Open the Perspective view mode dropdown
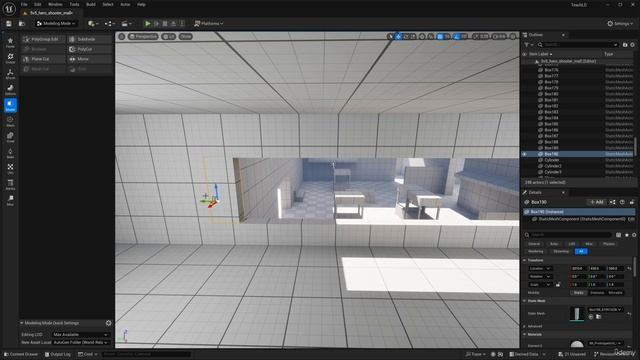640x360 pixels. 143,36
